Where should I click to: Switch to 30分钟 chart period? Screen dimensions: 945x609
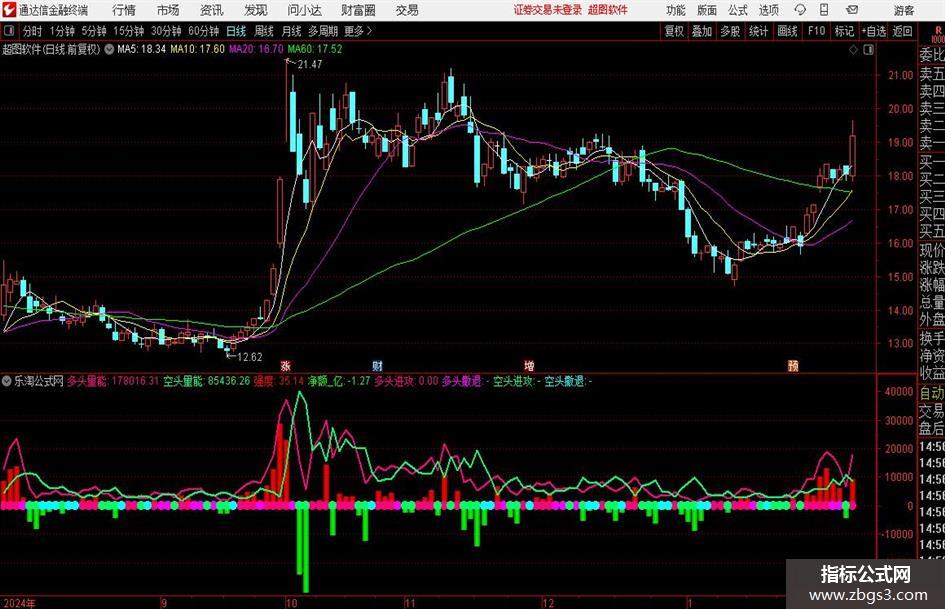pyautogui.click(x=166, y=31)
